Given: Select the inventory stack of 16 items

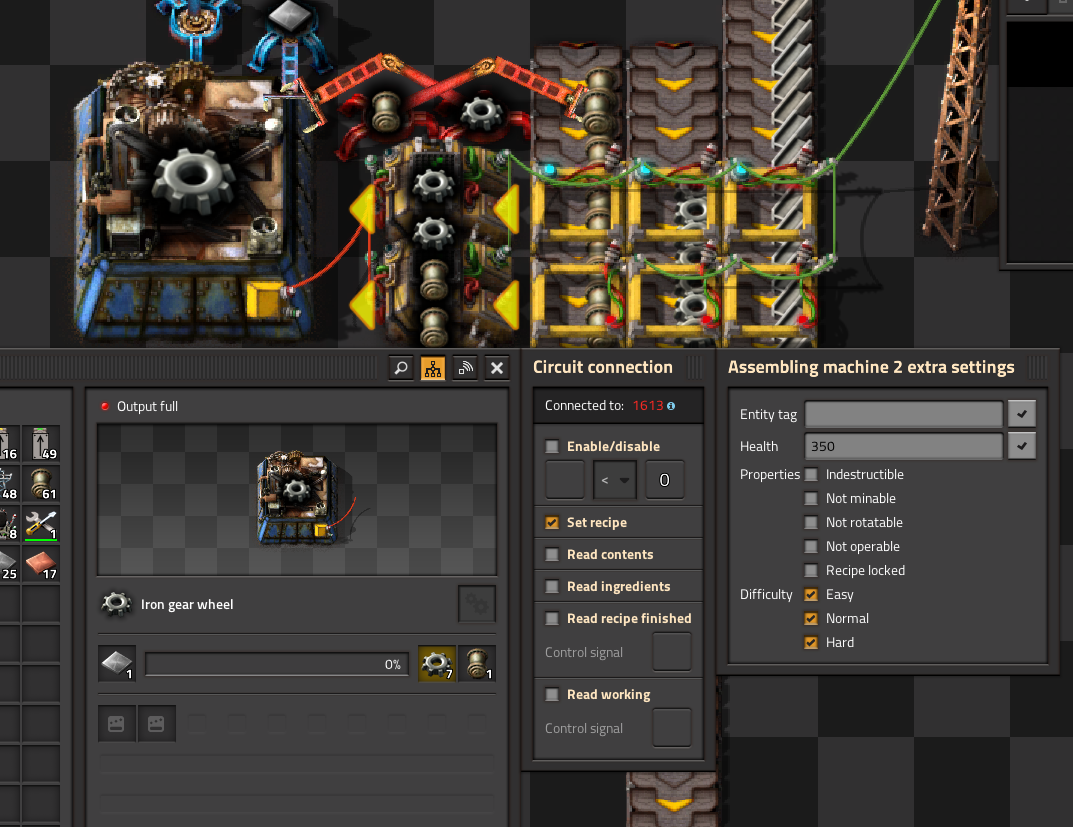Looking at the screenshot, I should [x=9, y=443].
